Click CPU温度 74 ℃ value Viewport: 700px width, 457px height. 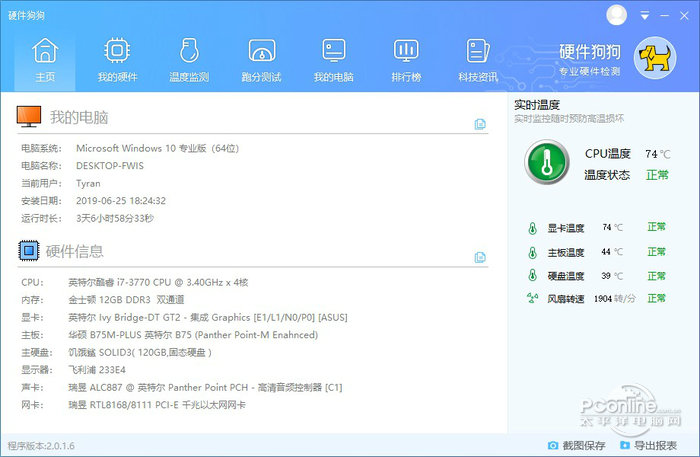[658, 154]
